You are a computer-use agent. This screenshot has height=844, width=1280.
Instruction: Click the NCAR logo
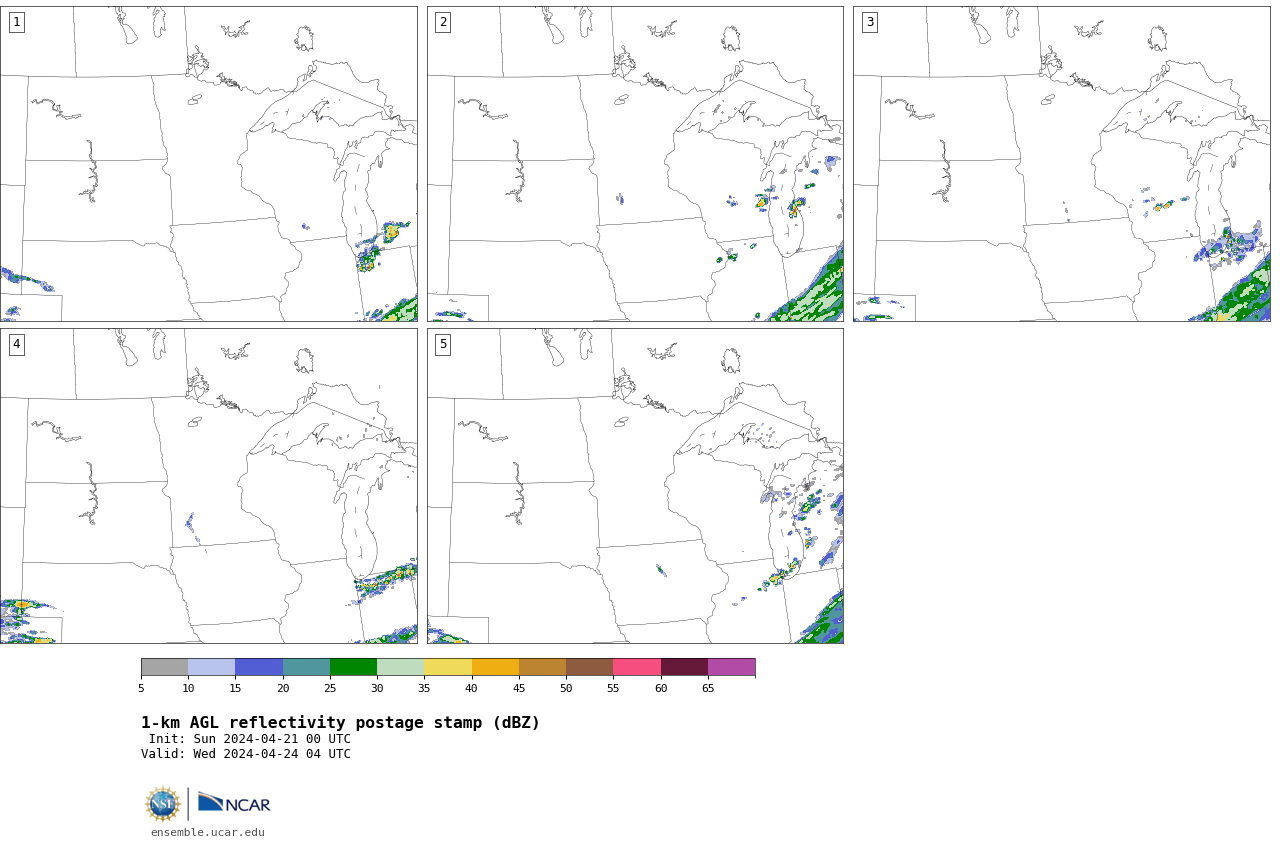pos(234,803)
